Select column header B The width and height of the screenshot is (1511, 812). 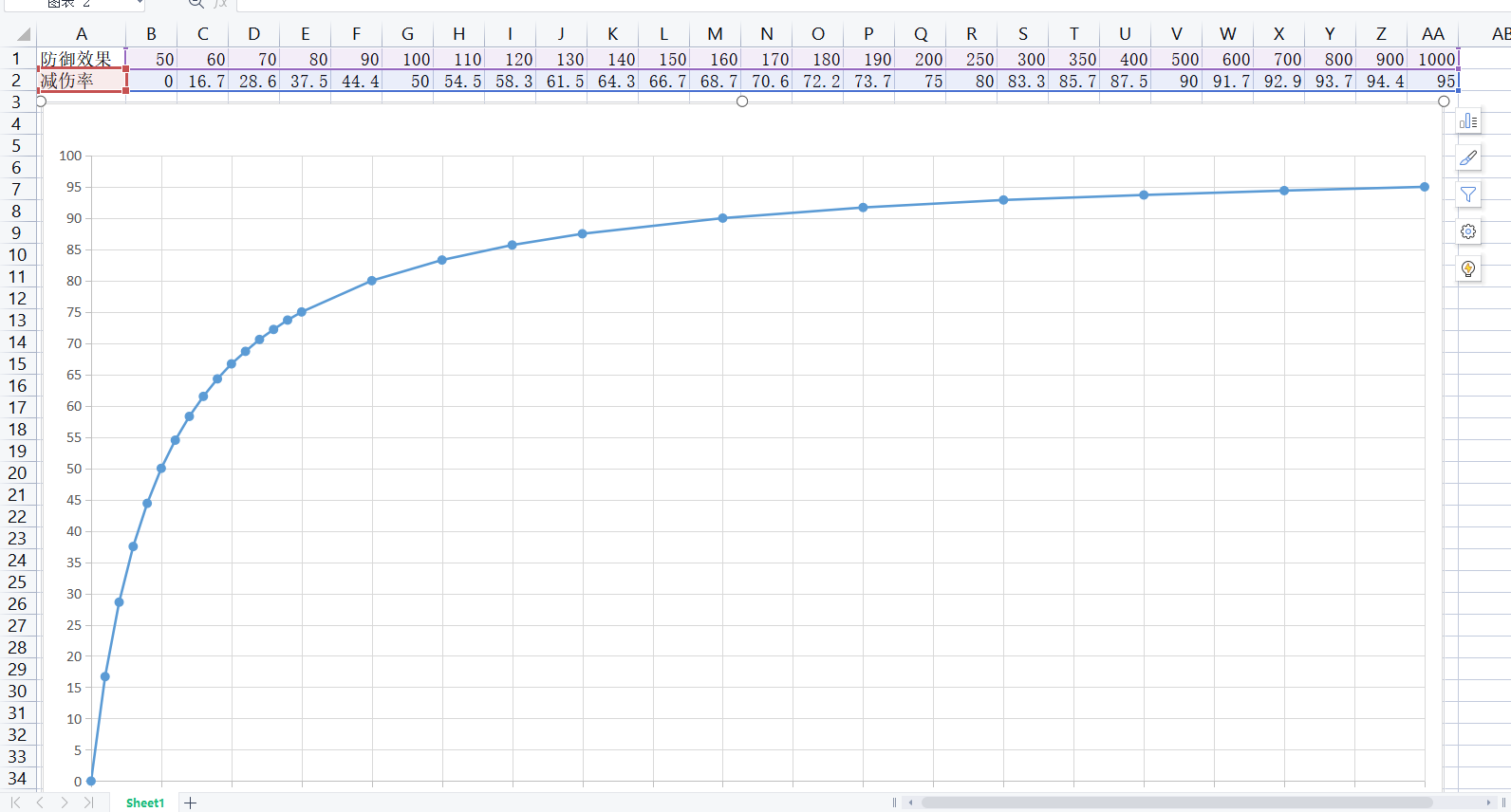pyautogui.click(x=152, y=34)
